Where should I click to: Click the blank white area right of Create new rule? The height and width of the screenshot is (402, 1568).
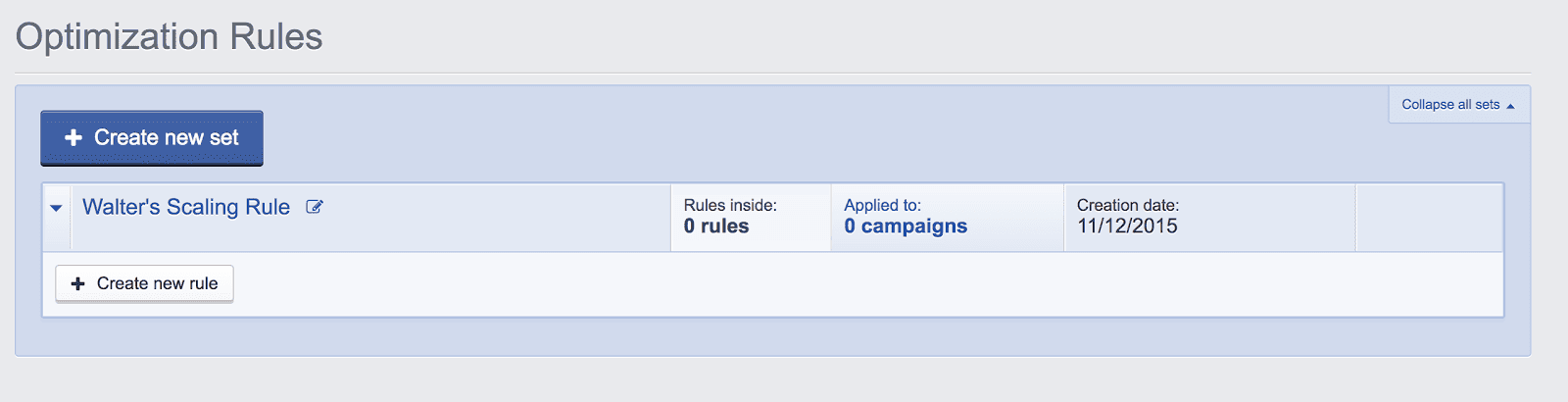point(867,284)
